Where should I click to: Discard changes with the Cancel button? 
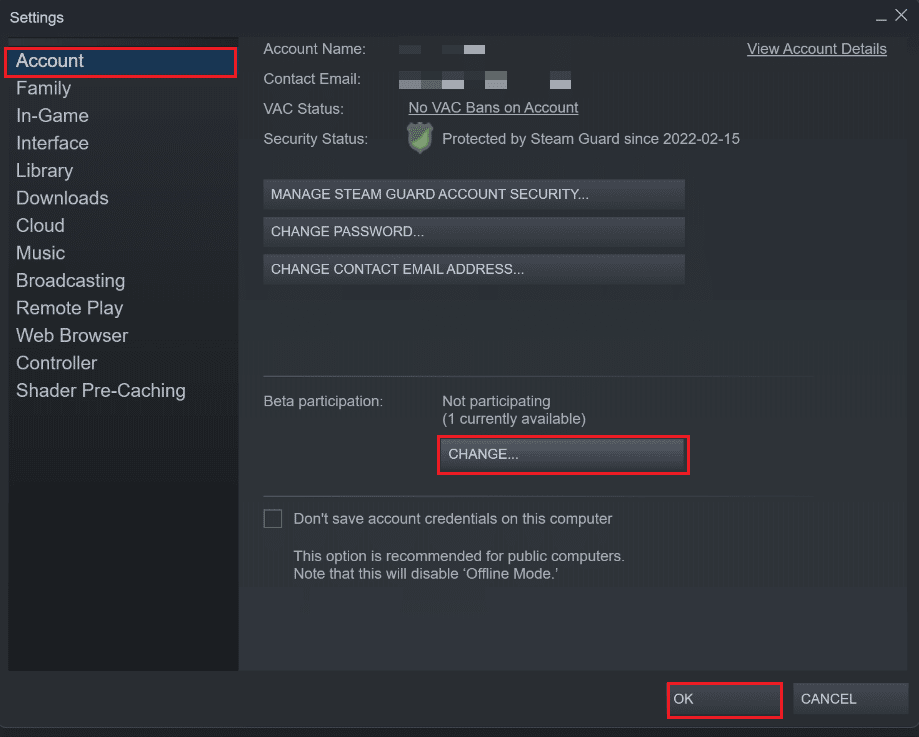[x=850, y=699]
